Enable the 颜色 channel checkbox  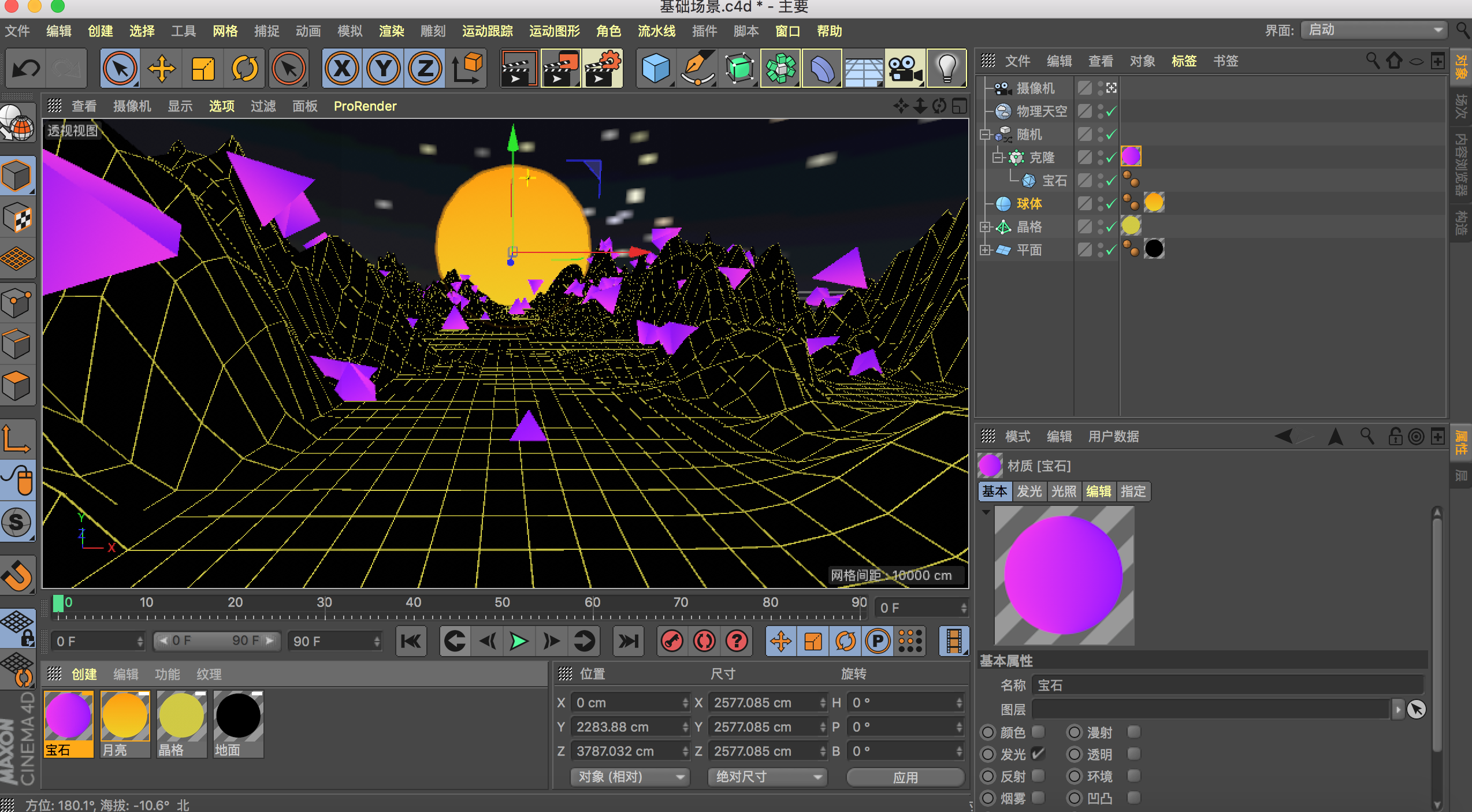coord(1038,732)
